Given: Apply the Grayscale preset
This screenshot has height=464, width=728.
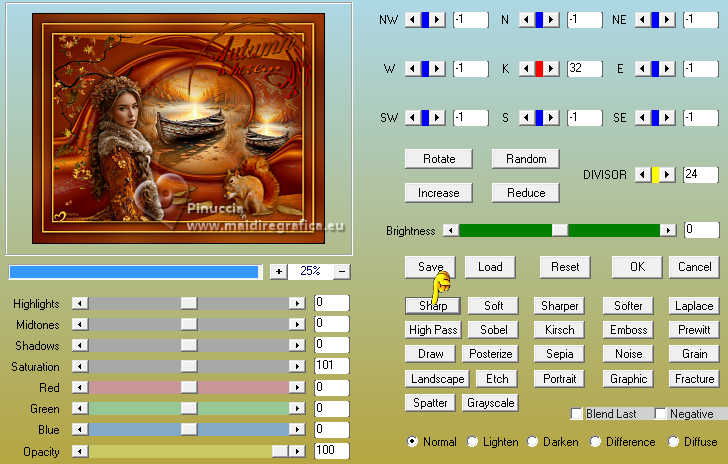Looking at the screenshot, I should coord(490,403).
